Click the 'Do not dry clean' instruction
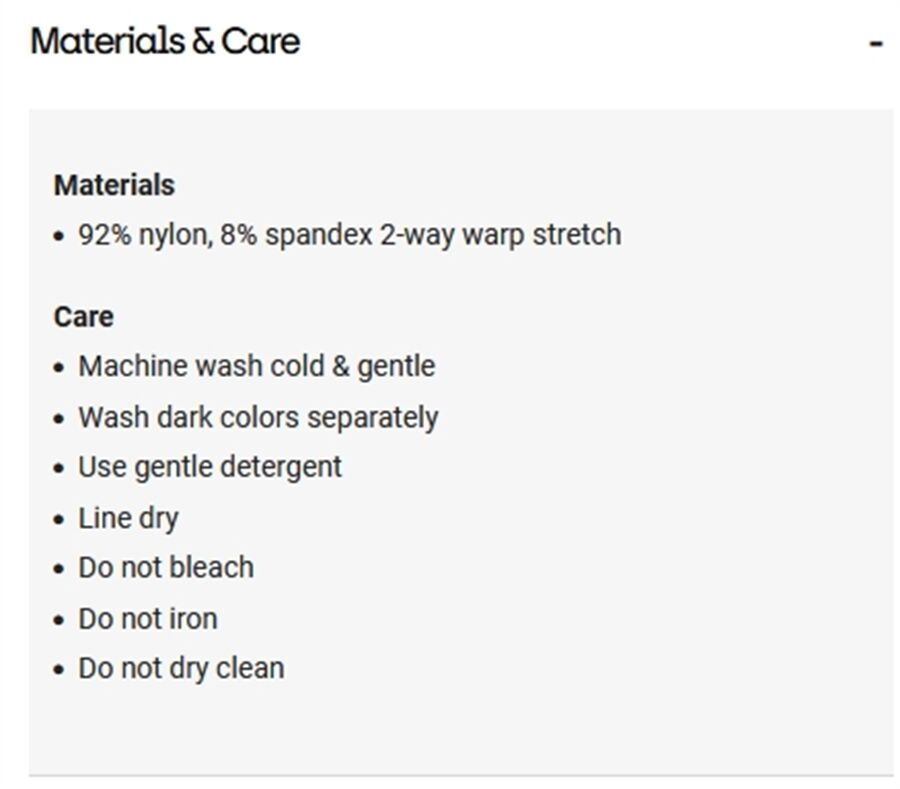The width and height of the screenshot is (900, 789). pos(181,668)
